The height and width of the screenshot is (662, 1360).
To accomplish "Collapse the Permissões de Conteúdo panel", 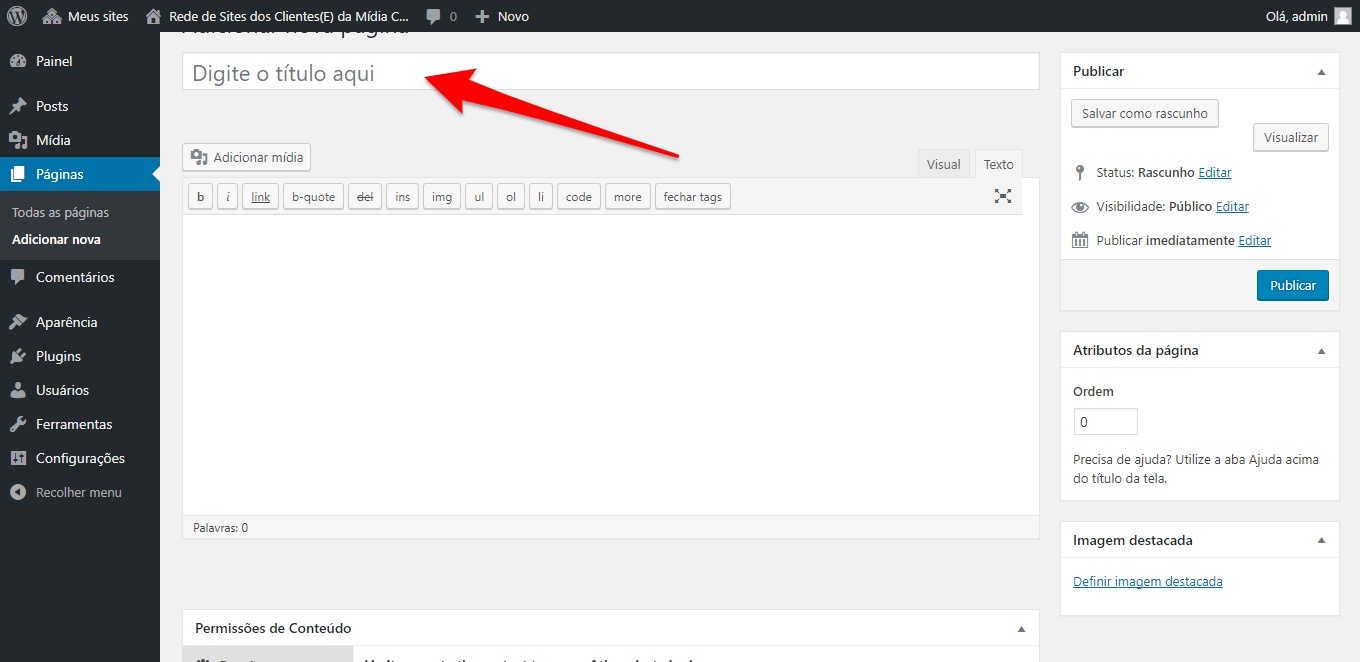I will [1021, 629].
